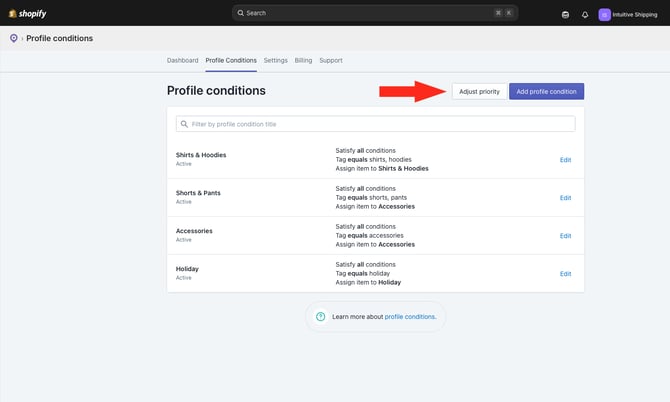Open the notifications bell icon

[x=585, y=15]
